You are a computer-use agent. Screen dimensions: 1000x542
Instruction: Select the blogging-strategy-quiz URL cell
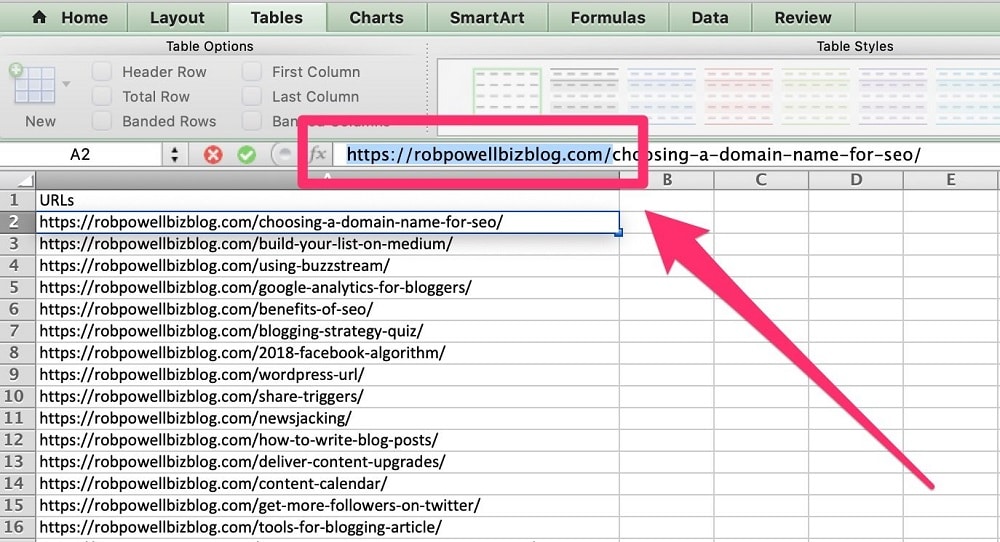[x=327, y=331]
